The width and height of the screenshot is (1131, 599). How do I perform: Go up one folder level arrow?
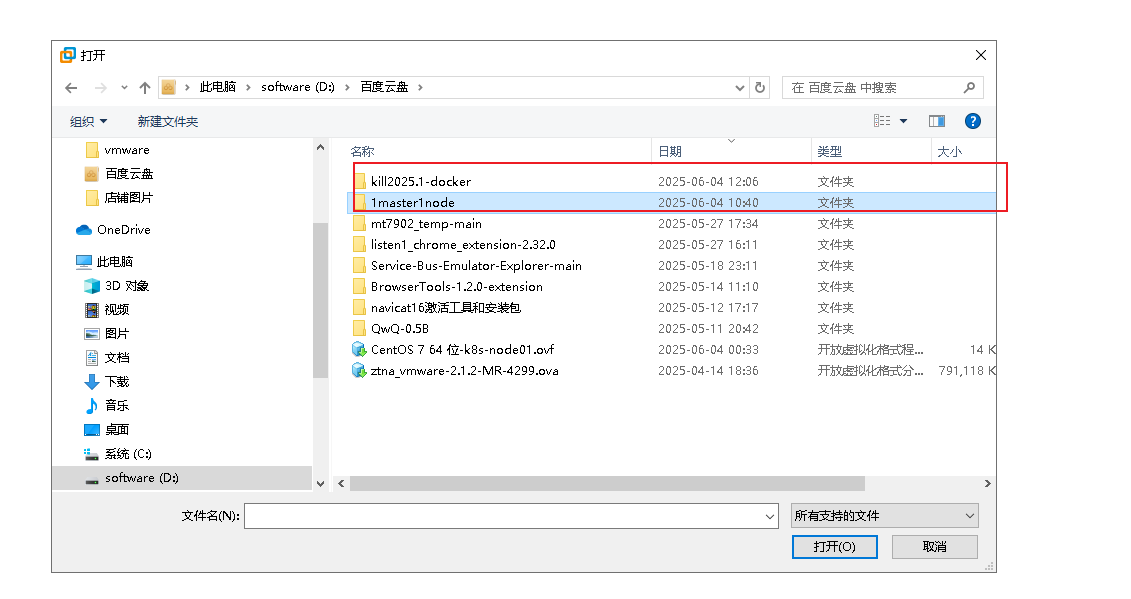tap(145, 88)
